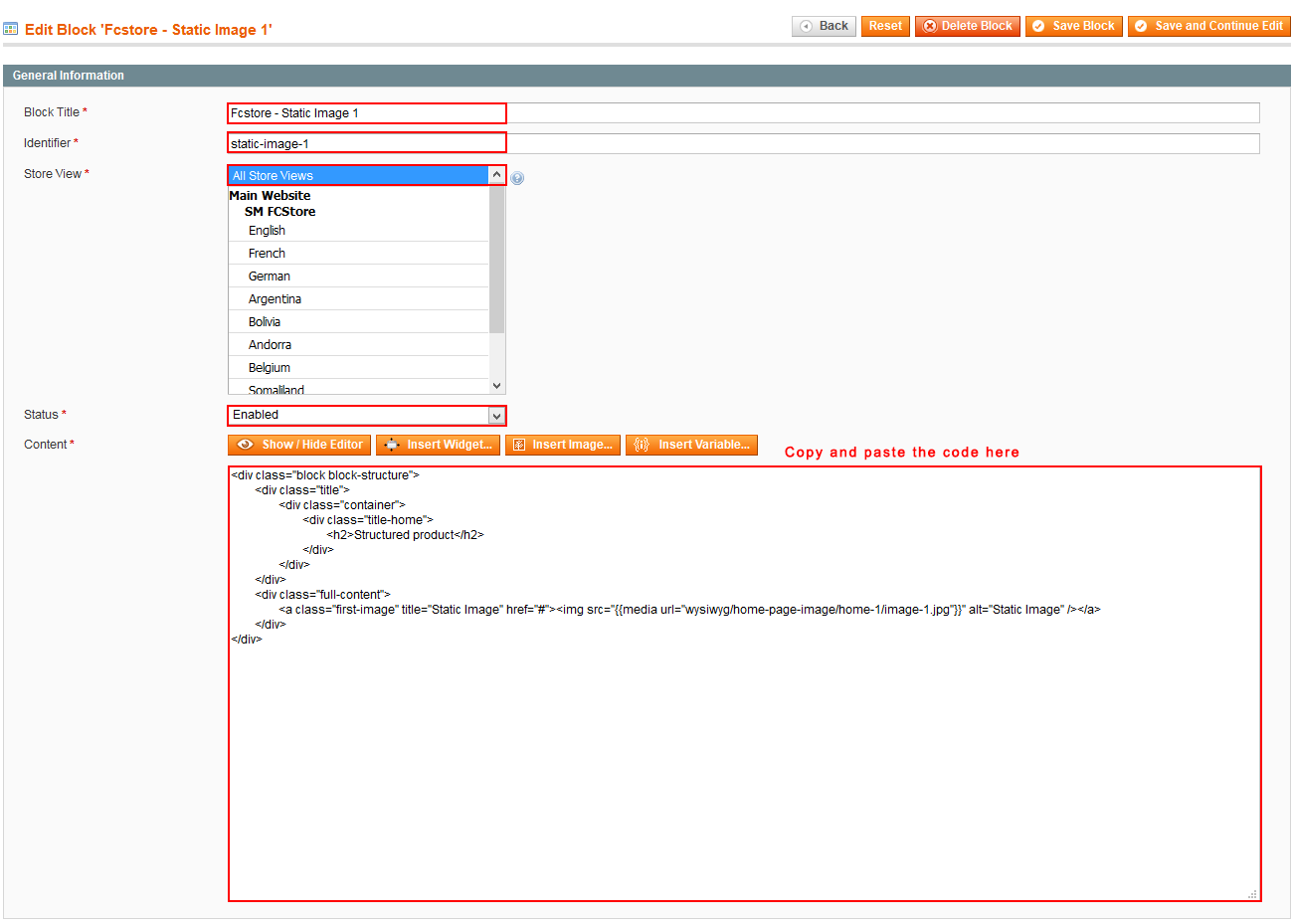Select German store view

click(359, 277)
